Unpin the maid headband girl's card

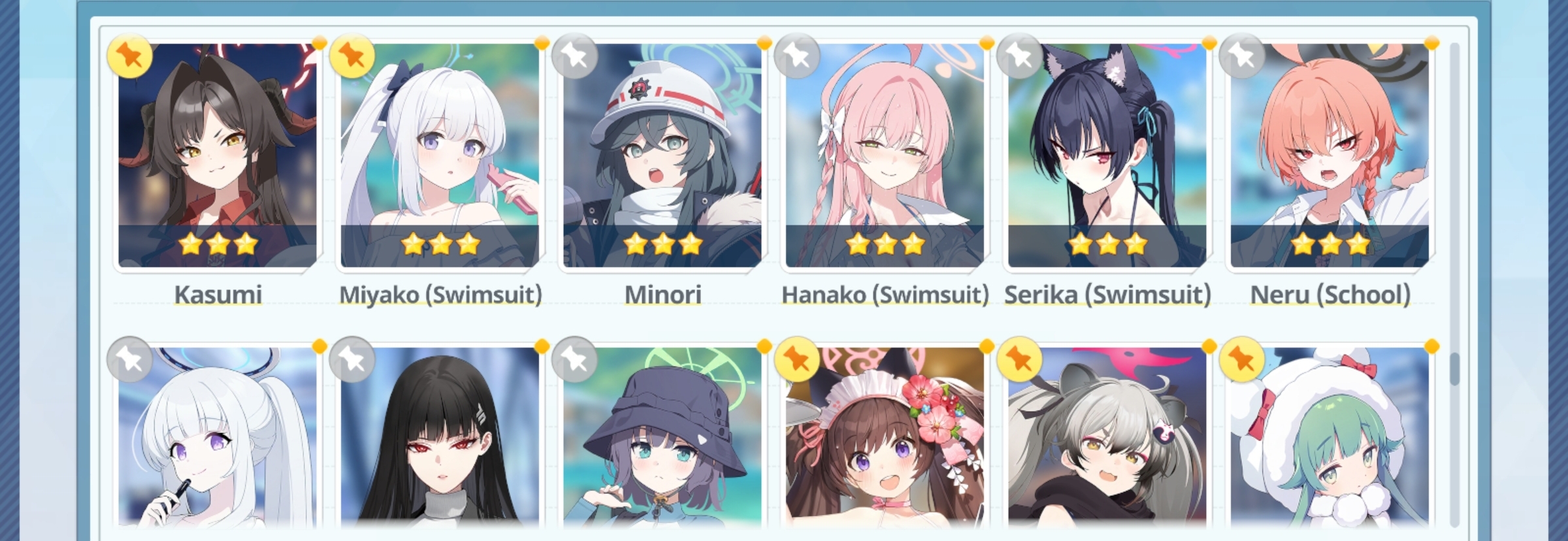pyautogui.click(x=797, y=359)
